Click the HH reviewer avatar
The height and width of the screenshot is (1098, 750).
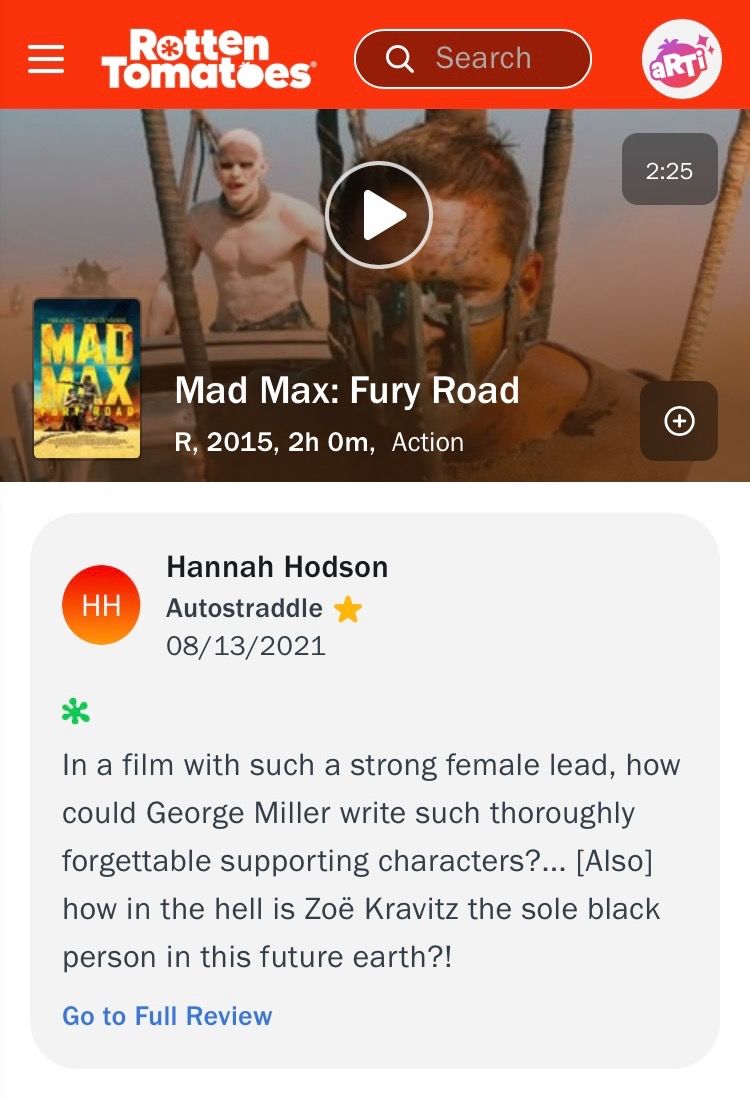click(x=101, y=605)
